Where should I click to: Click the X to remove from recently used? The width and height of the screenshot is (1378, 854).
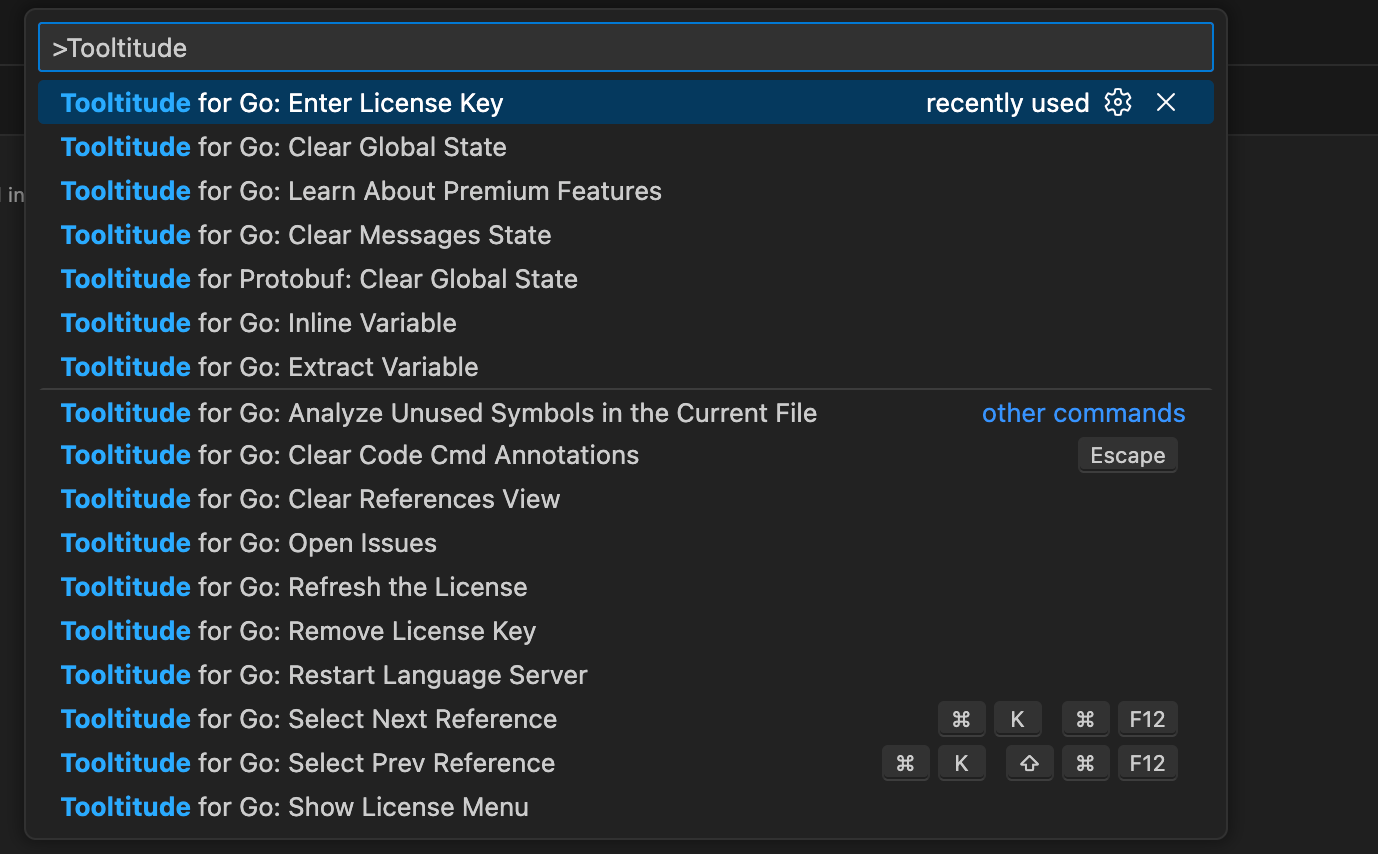click(x=1165, y=102)
